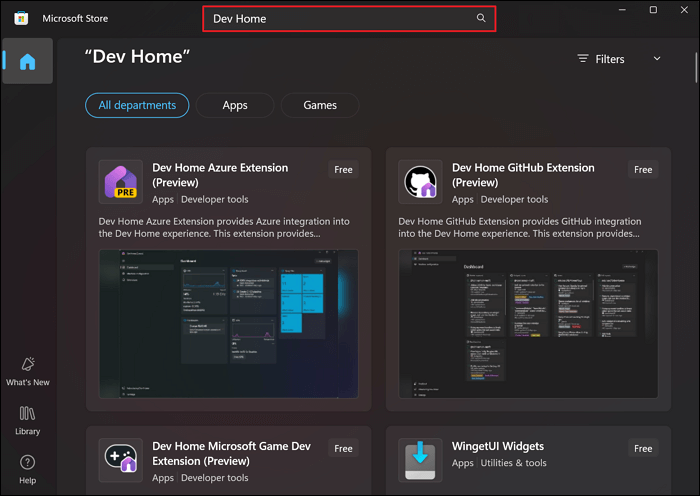Switch to the Games filter tab

(x=320, y=105)
